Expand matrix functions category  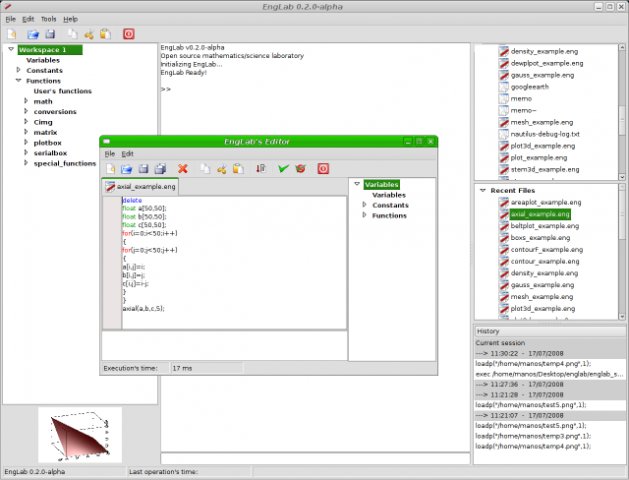tap(26, 132)
